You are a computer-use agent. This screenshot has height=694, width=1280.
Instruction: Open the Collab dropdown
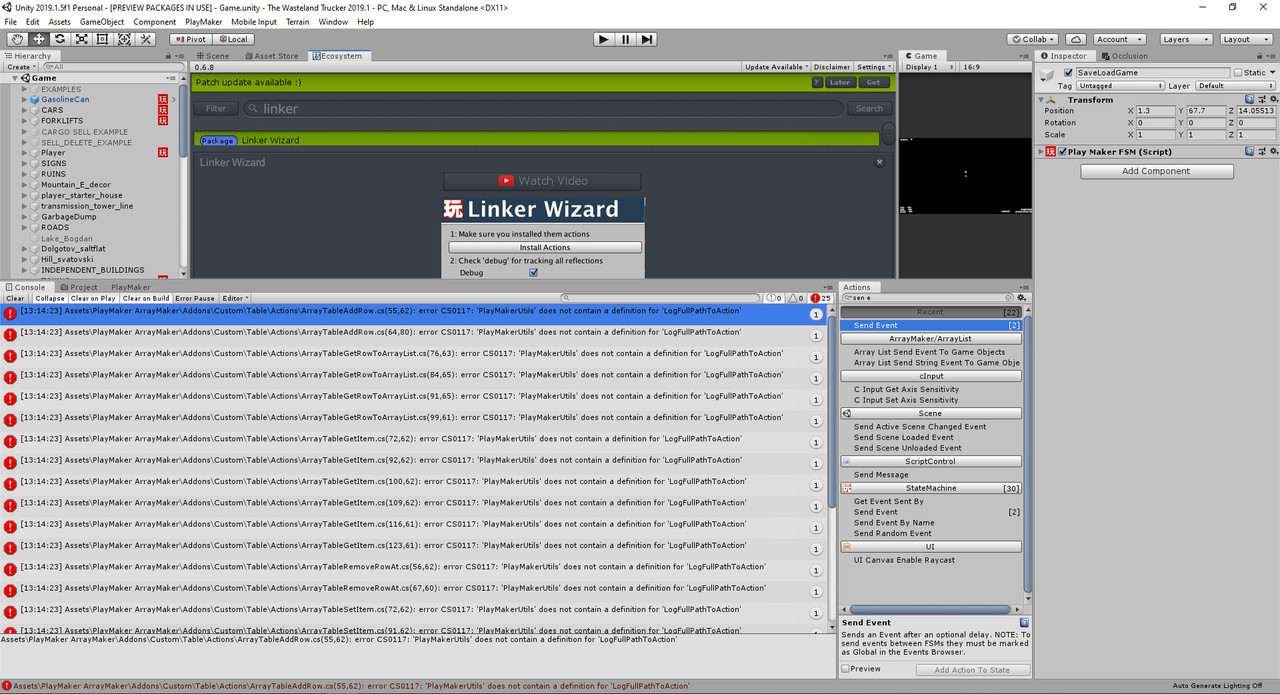point(1032,39)
